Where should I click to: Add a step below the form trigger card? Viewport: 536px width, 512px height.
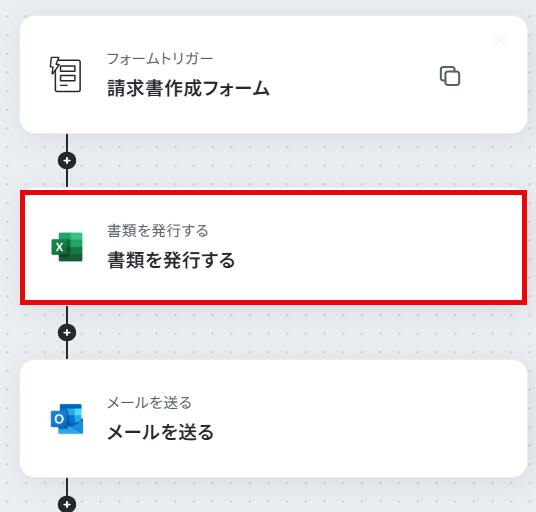[x=67, y=161]
